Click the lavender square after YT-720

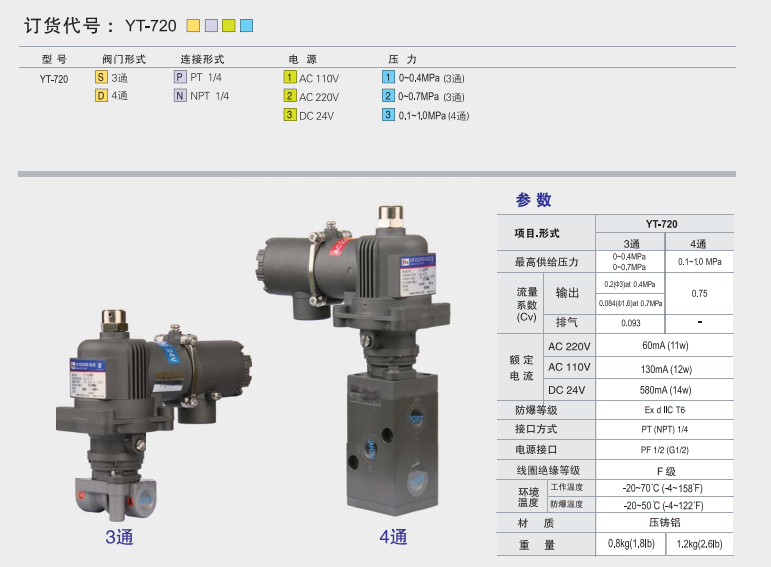coord(210,25)
